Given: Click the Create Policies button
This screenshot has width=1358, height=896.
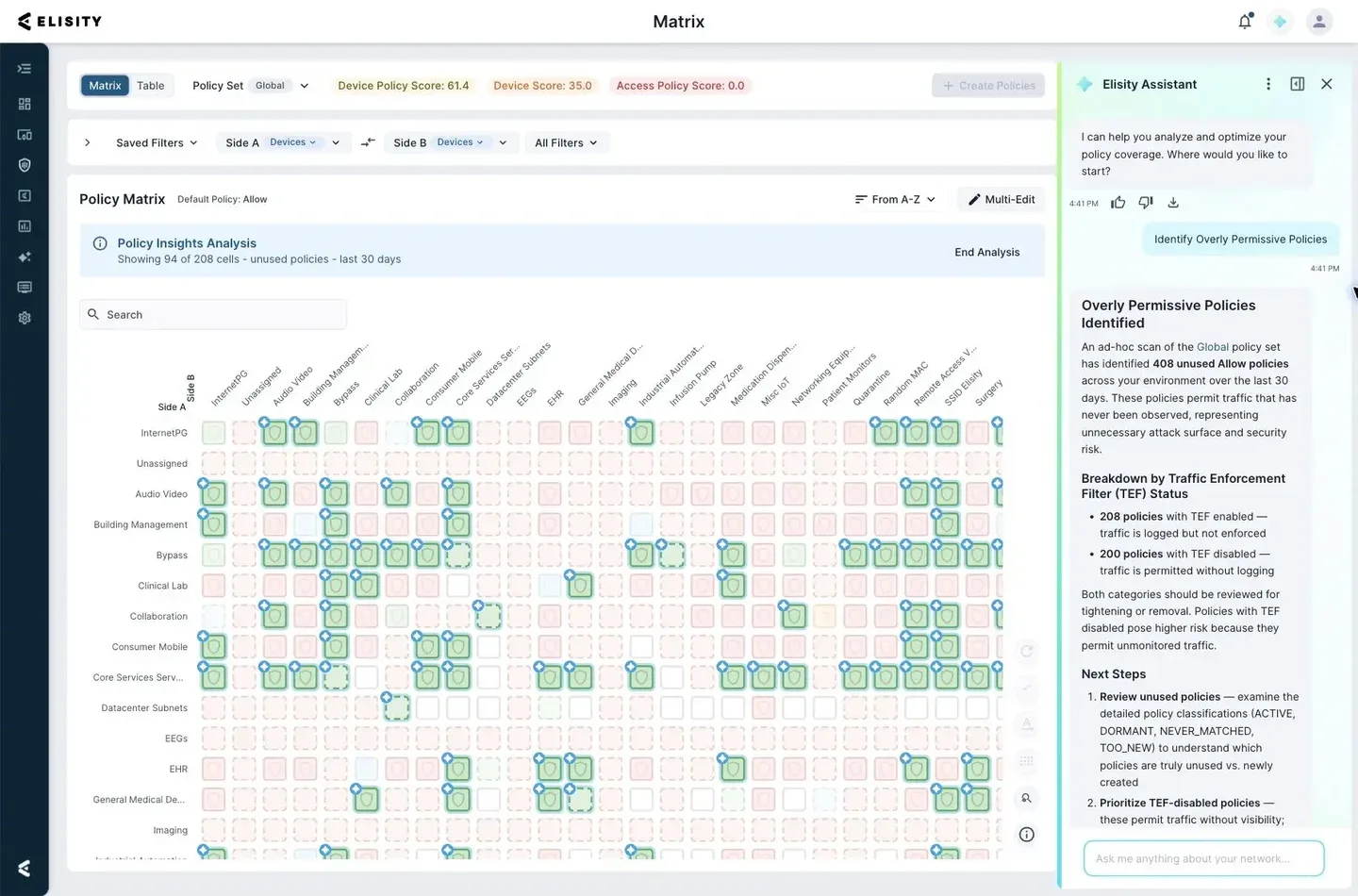Looking at the screenshot, I should (988, 86).
